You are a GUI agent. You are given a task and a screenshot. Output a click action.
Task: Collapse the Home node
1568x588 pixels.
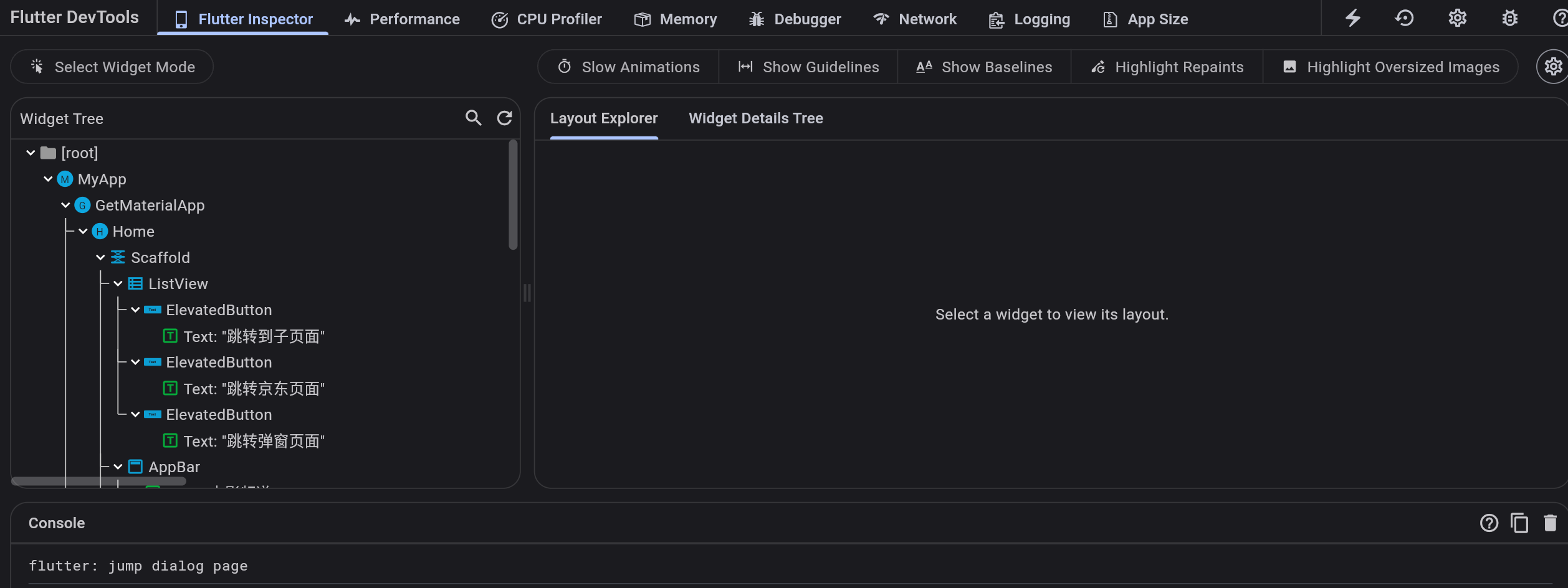click(83, 231)
